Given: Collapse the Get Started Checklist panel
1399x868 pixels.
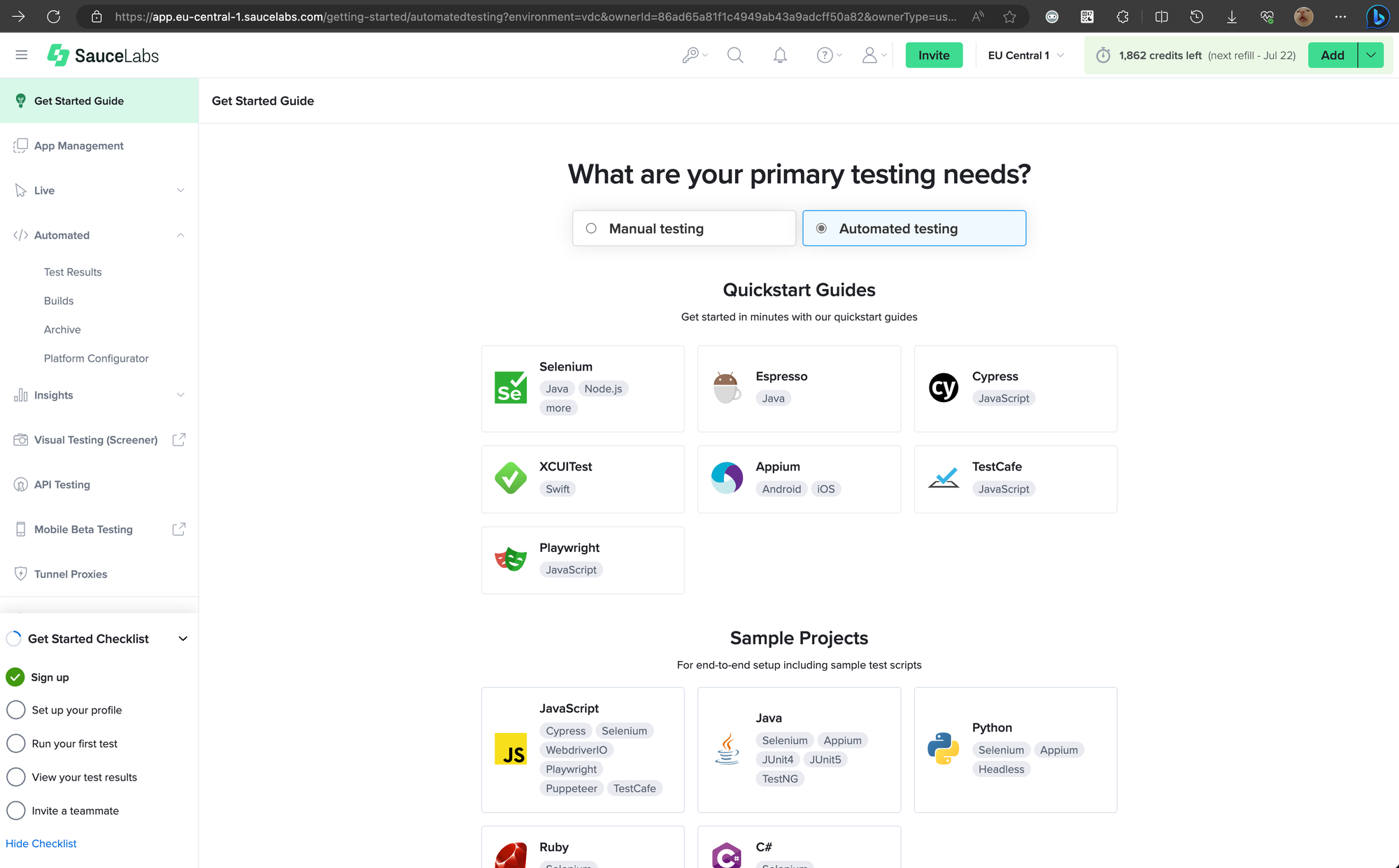Looking at the screenshot, I should pyautogui.click(x=183, y=639).
